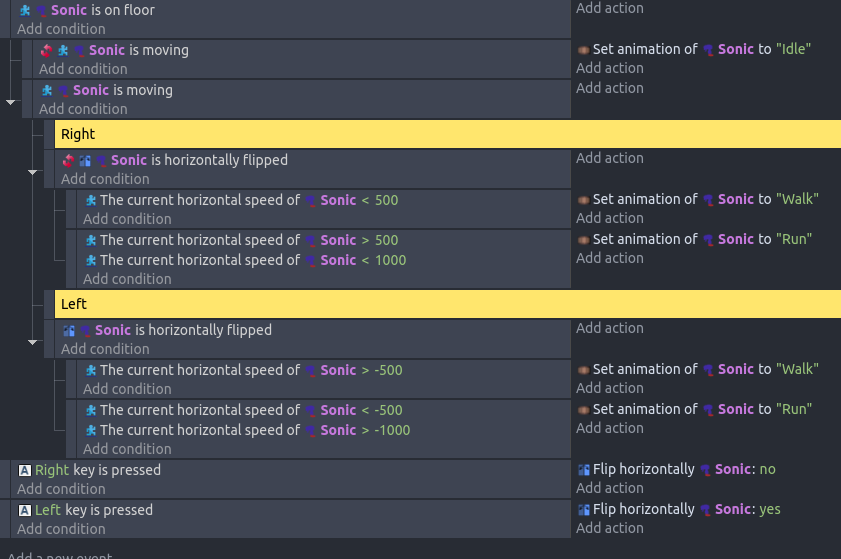Screen dimensions: 841x559
Task: Click the platformer icon beside 'Sonic is on floor'
Action: [25, 10]
